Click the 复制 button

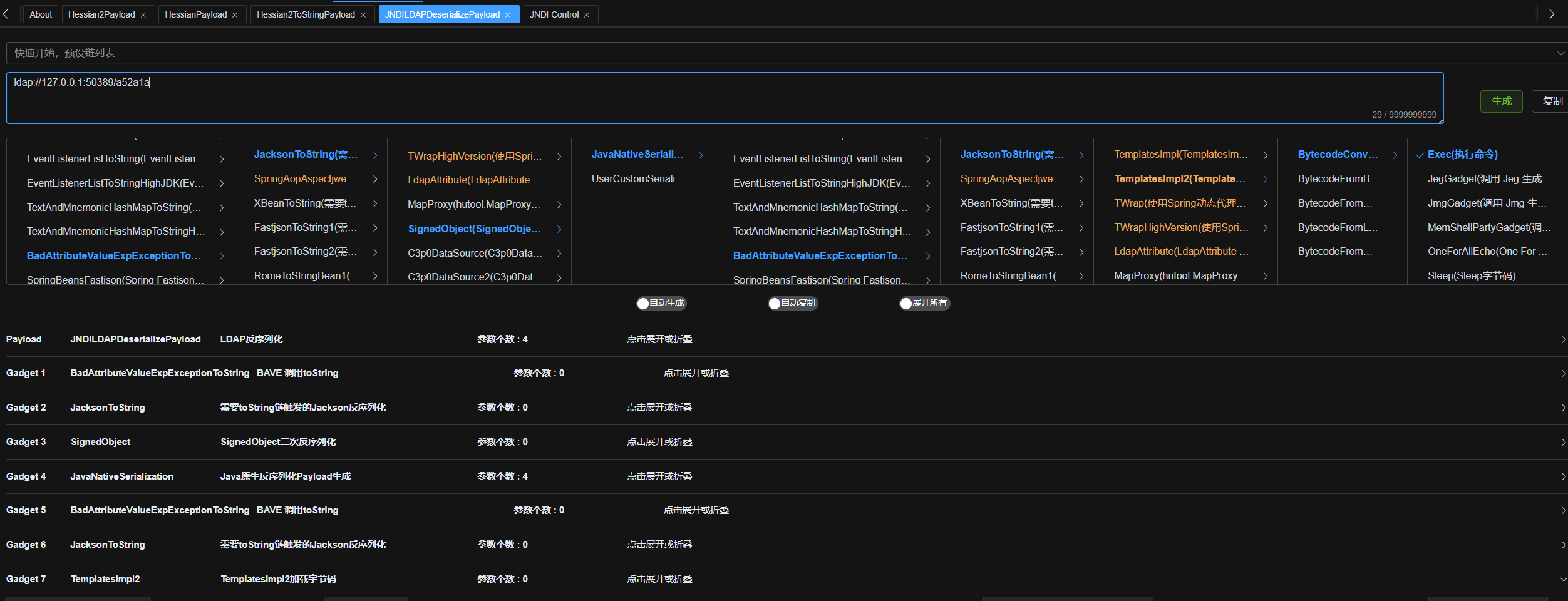(x=1552, y=101)
